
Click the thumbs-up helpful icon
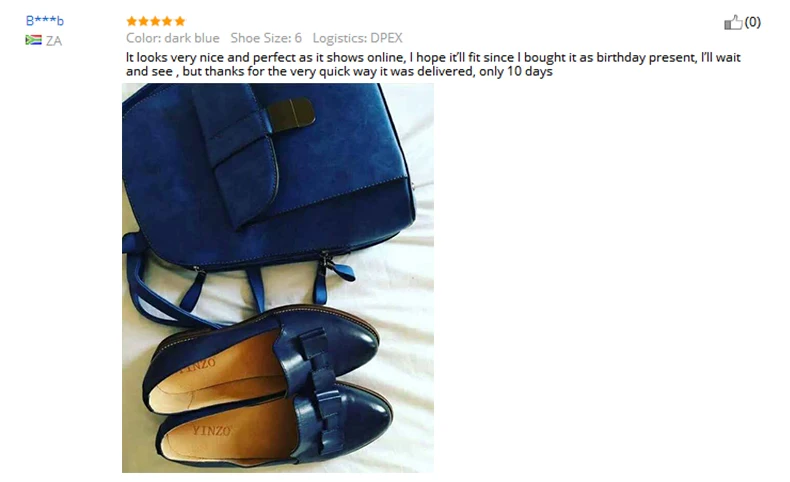[733, 22]
